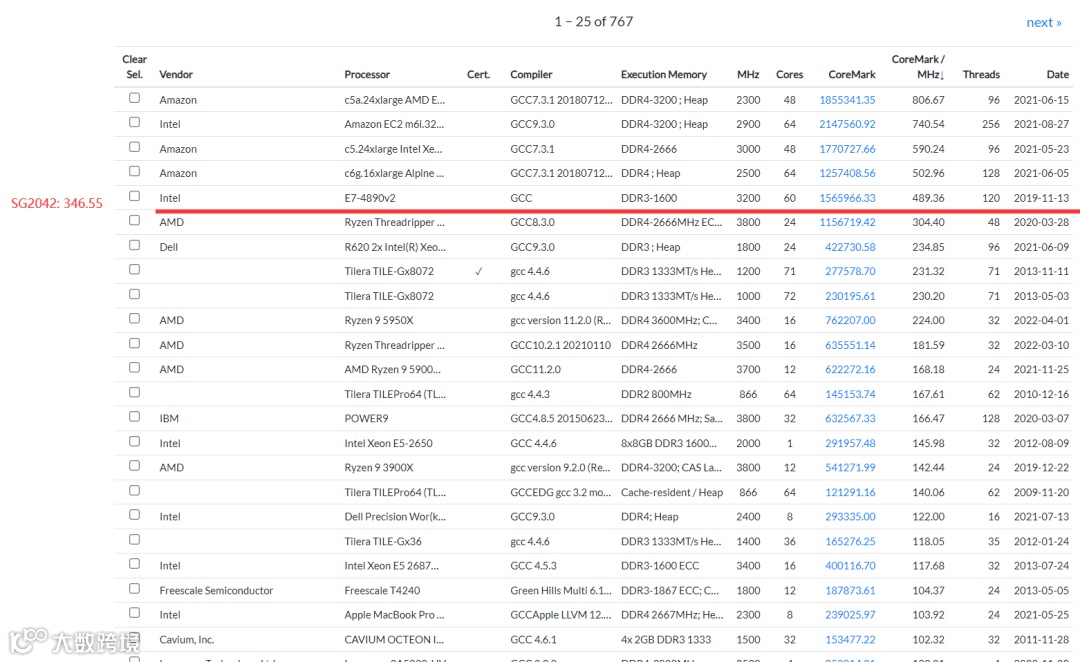Select the Tilera TILE-Gx36 row checkbox
The height and width of the screenshot is (662, 1080).
click(134, 539)
